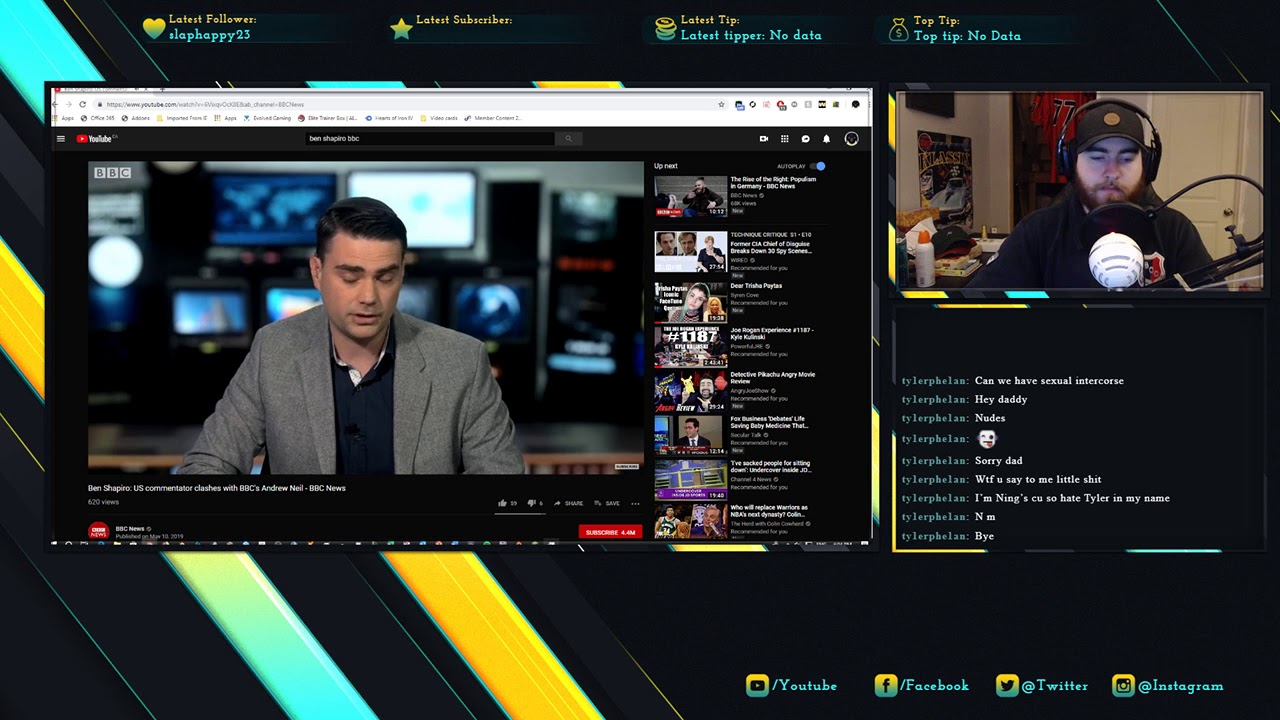
Task: Focus the search box containing 'ben shapiro bbc'
Action: pyautogui.click(x=430, y=139)
